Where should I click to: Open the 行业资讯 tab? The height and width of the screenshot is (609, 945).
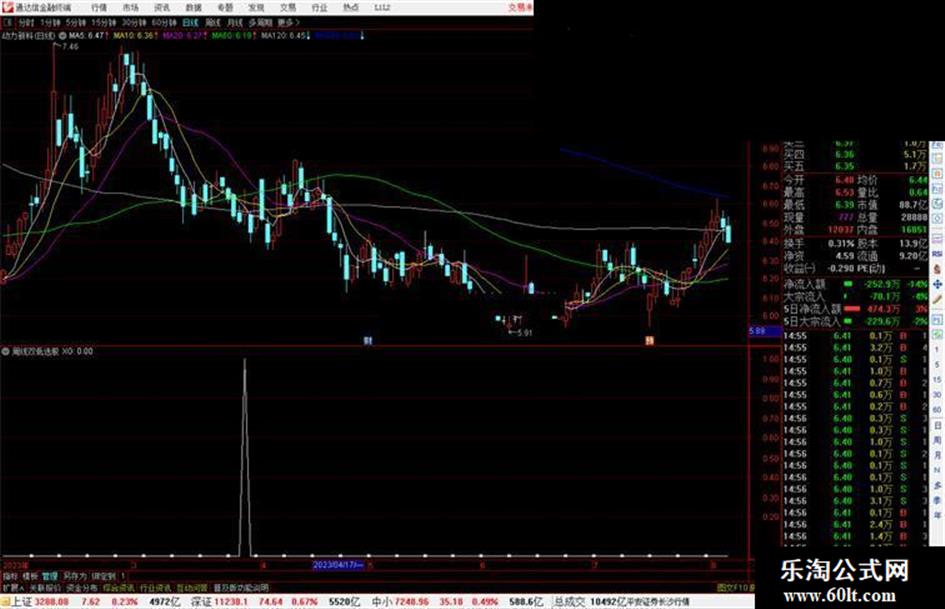[x=155, y=587]
